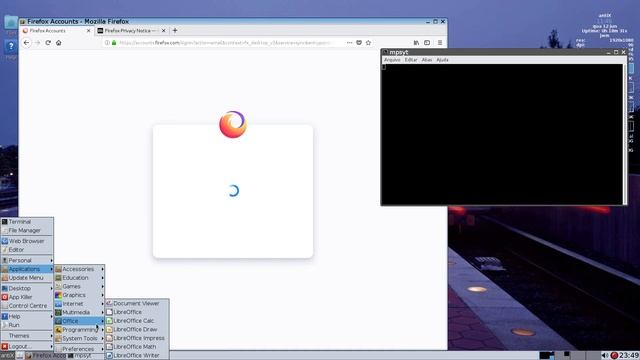The width and height of the screenshot is (640, 360).
Task: Click the Firefox Acco taskbar button
Action: (x=46, y=356)
